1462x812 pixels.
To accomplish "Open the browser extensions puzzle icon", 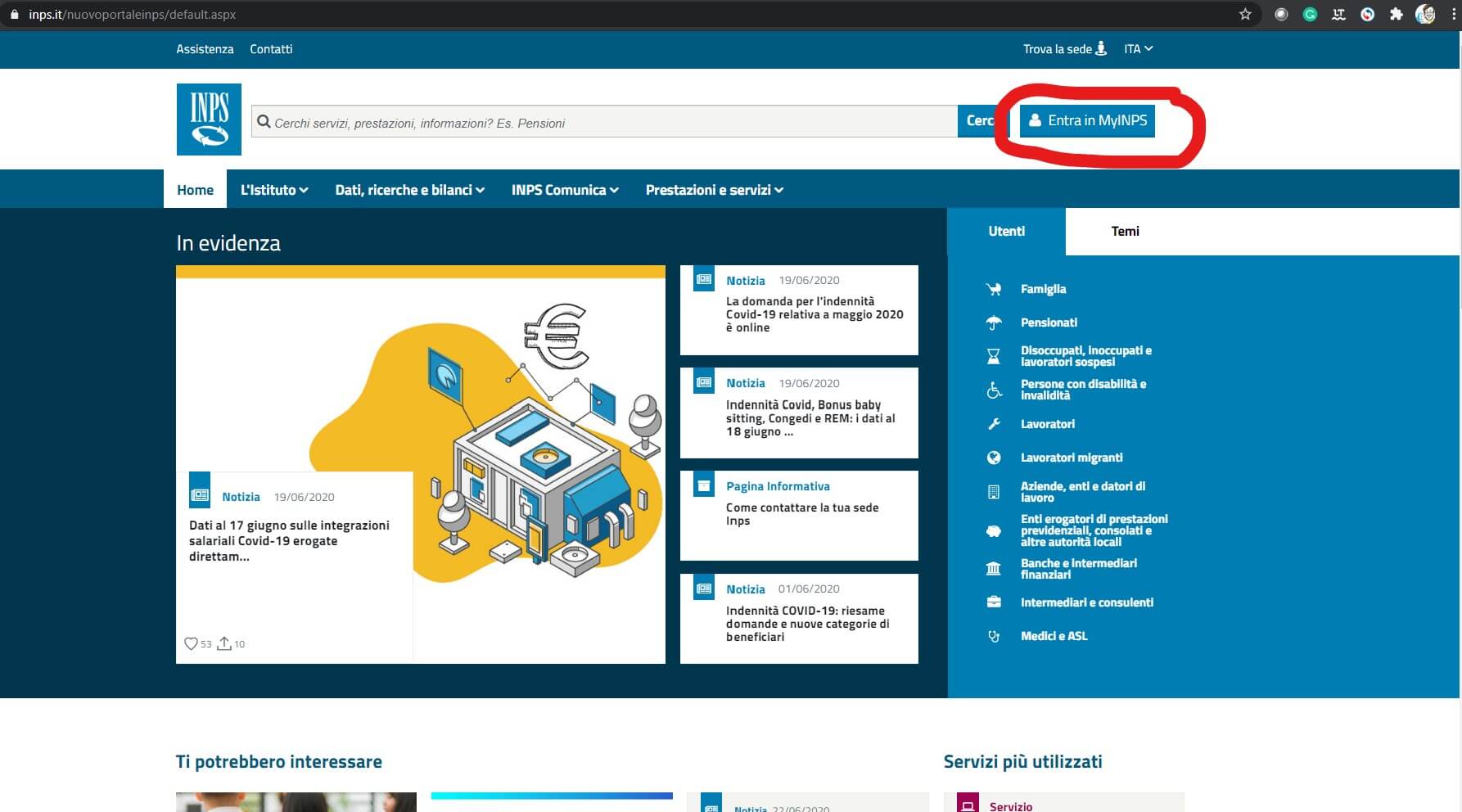I will [1397, 14].
